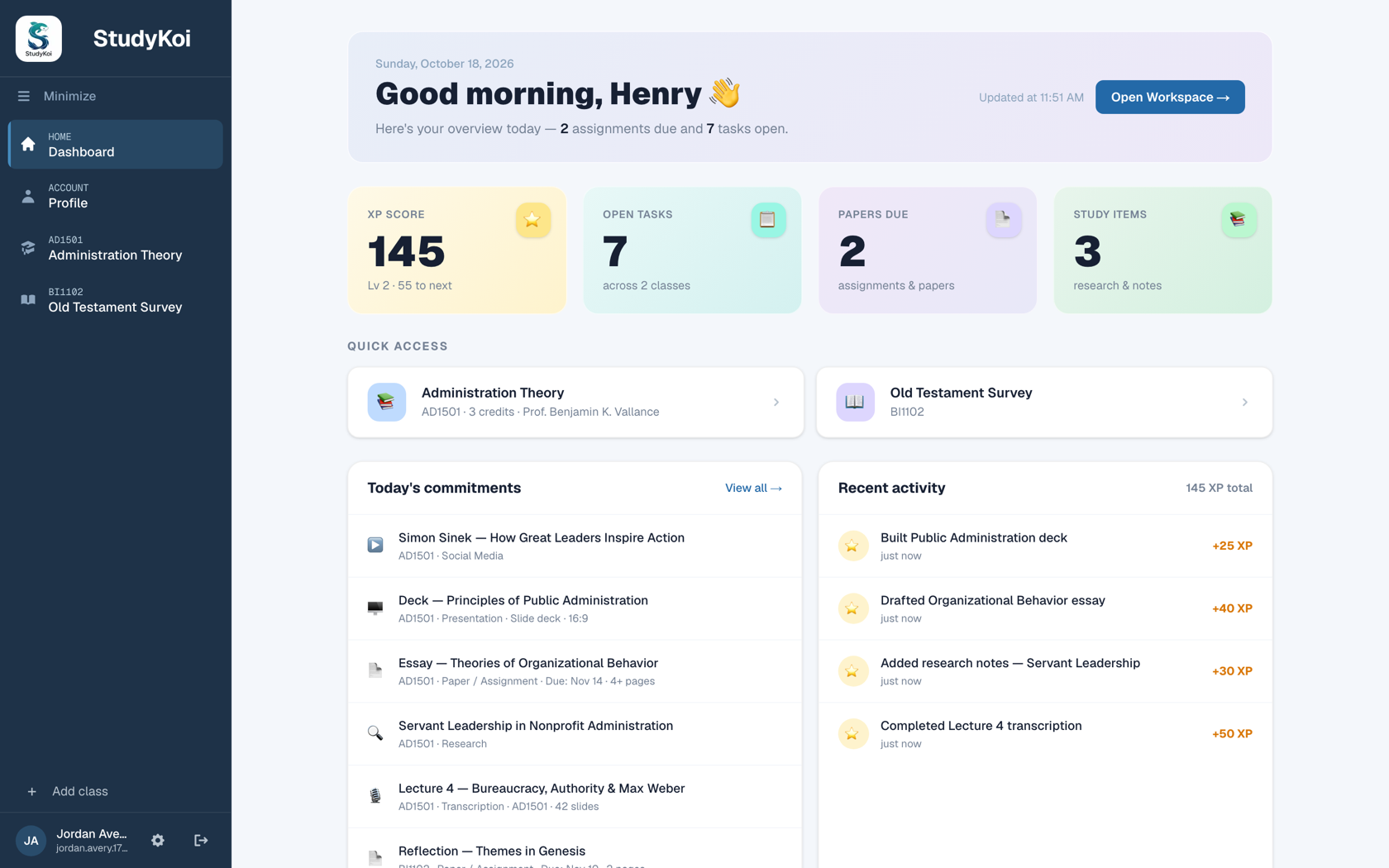
Task: Click the monitor icon beside Principles deck
Action: (x=375, y=608)
